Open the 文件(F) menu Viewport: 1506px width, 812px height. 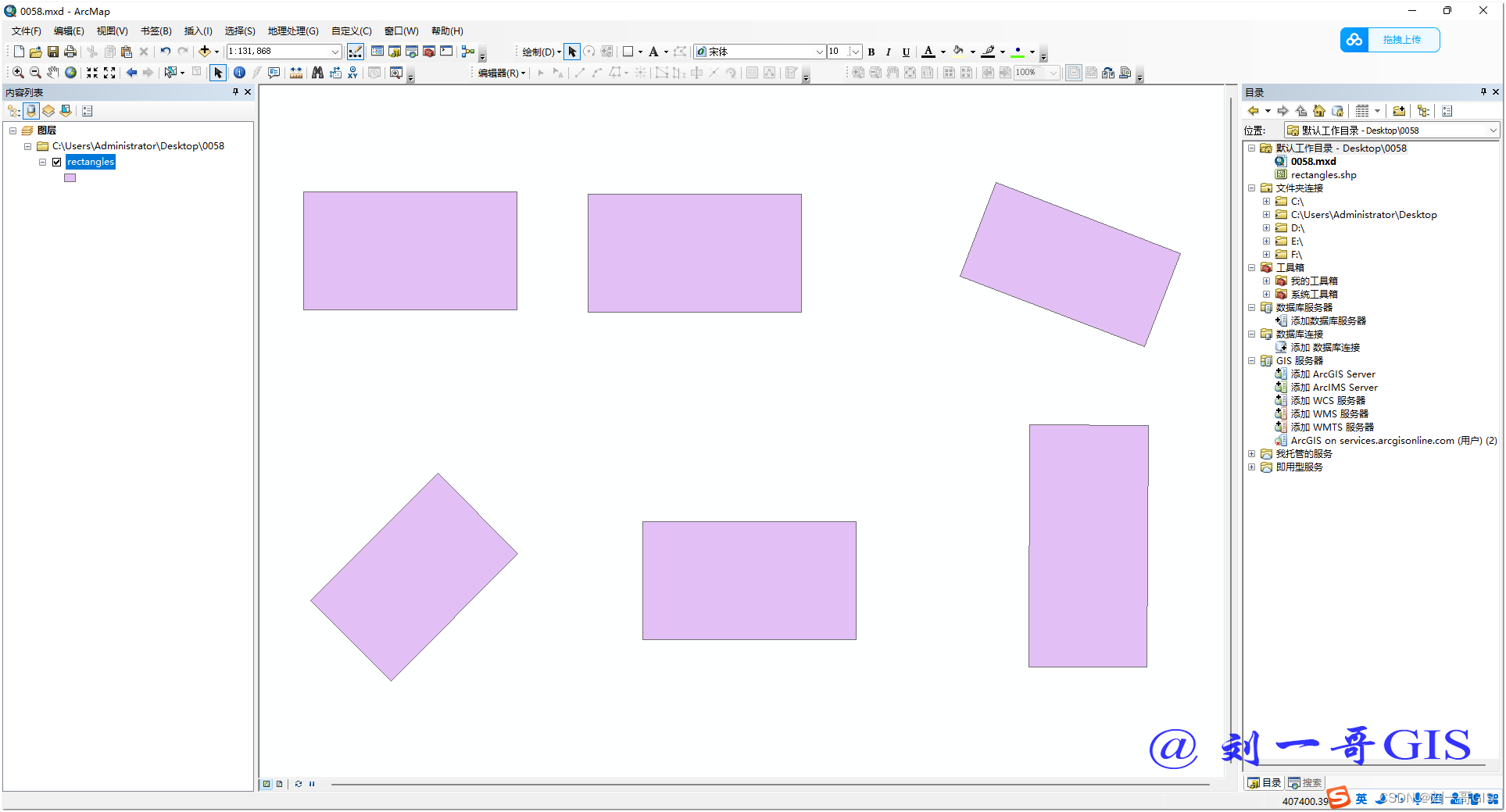tap(27, 31)
